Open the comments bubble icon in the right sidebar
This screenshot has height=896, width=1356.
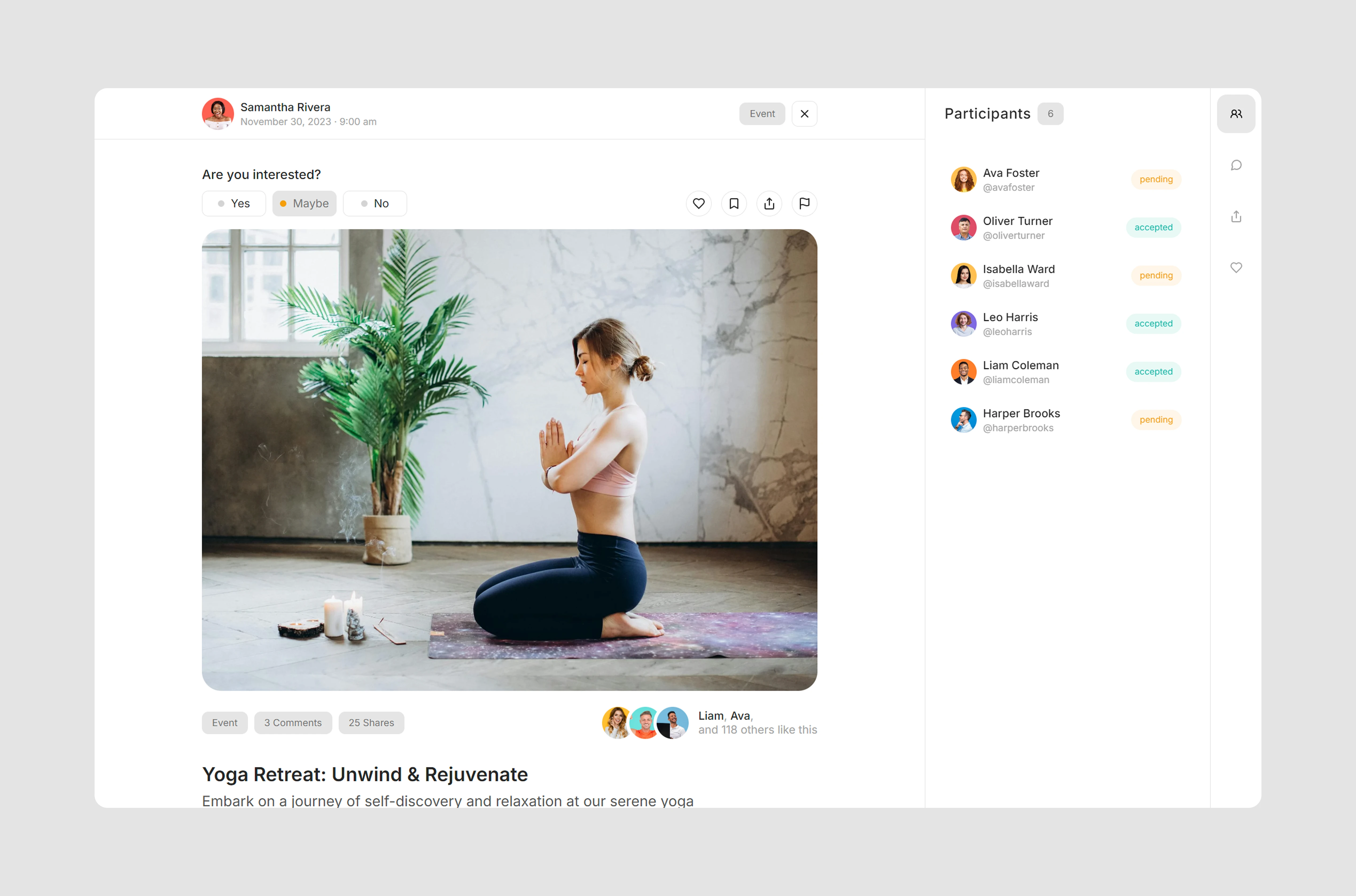point(1236,165)
